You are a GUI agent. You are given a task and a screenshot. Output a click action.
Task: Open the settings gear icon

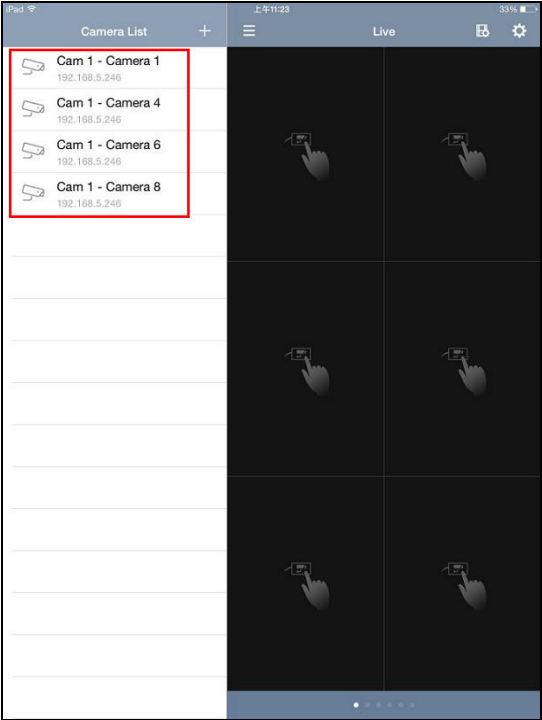(519, 31)
